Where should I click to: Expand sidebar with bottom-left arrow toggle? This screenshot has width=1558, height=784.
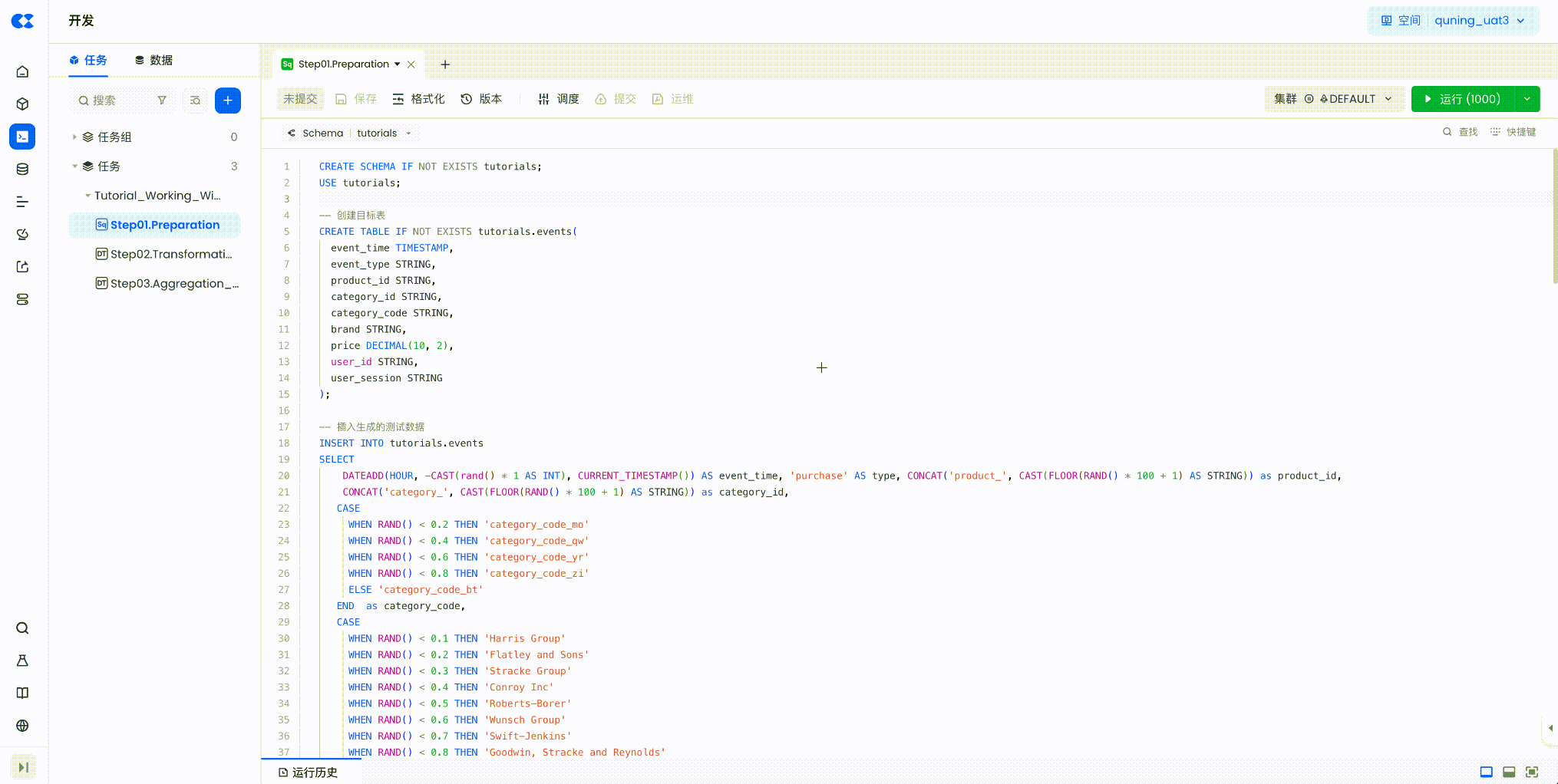point(23,767)
